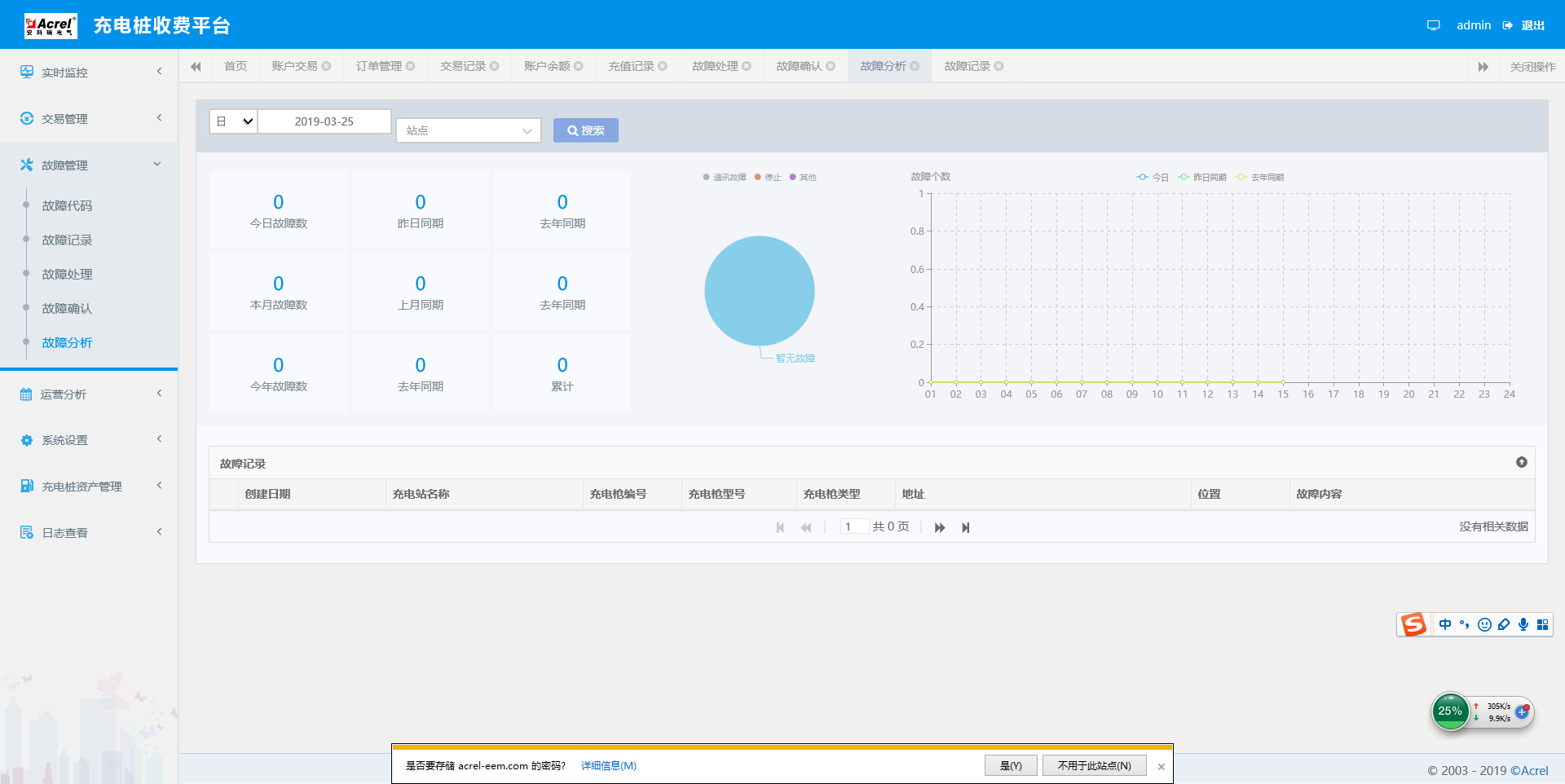The width and height of the screenshot is (1565, 784).
Task: Expand the 交易管理 menu
Action: click(159, 118)
